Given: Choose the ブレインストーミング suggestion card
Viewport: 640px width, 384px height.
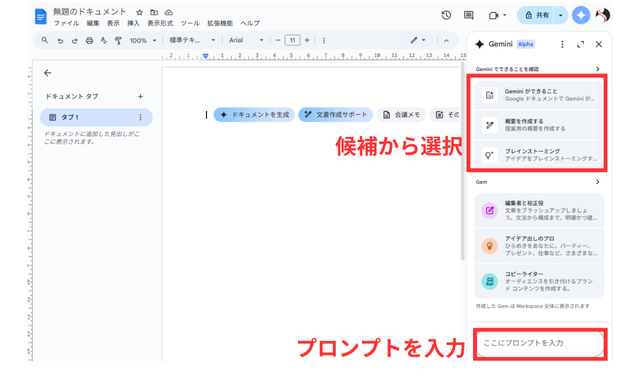Looking at the screenshot, I should (538, 155).
